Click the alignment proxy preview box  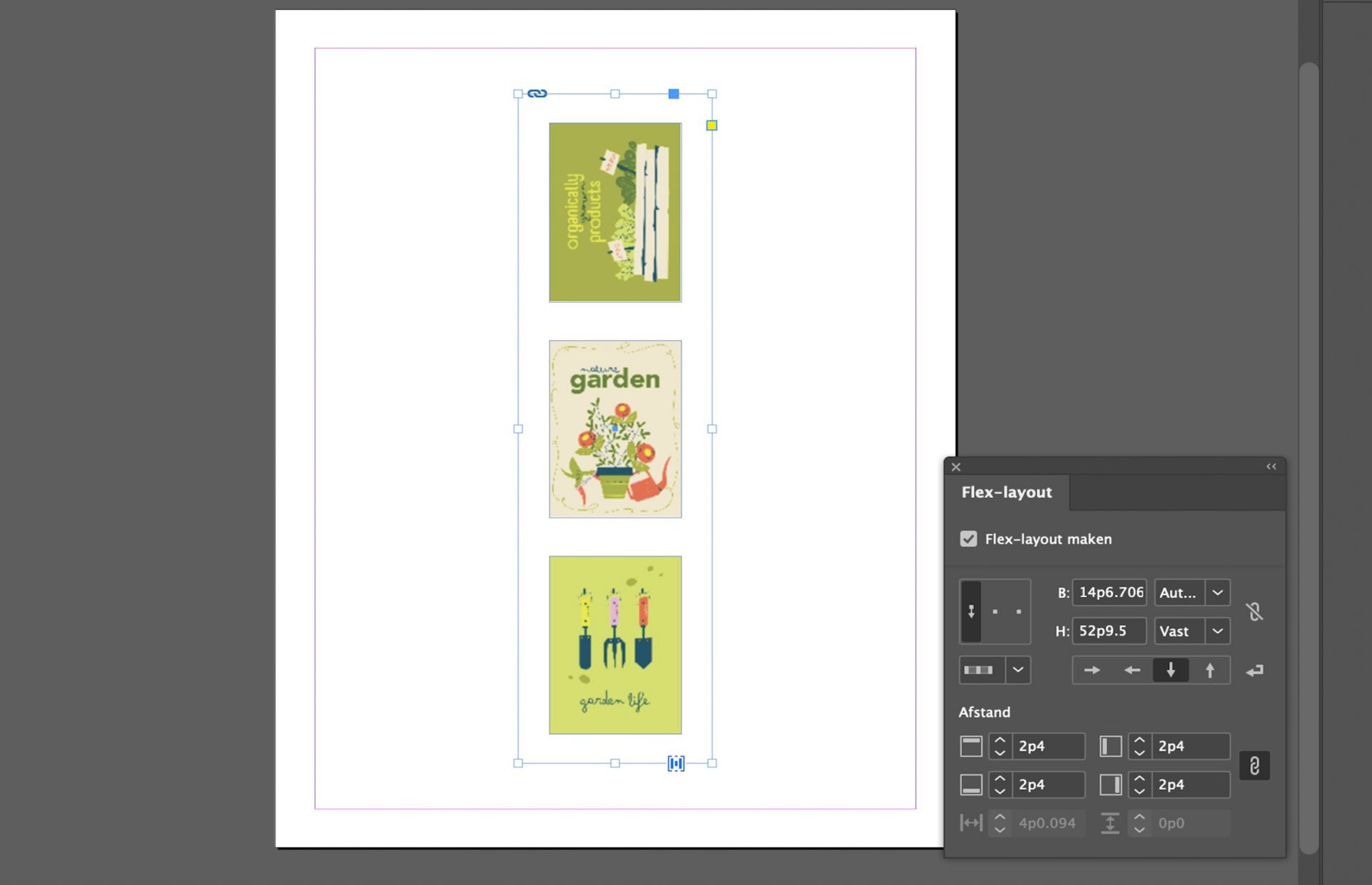pyautogui.click(x=994, y=611)
